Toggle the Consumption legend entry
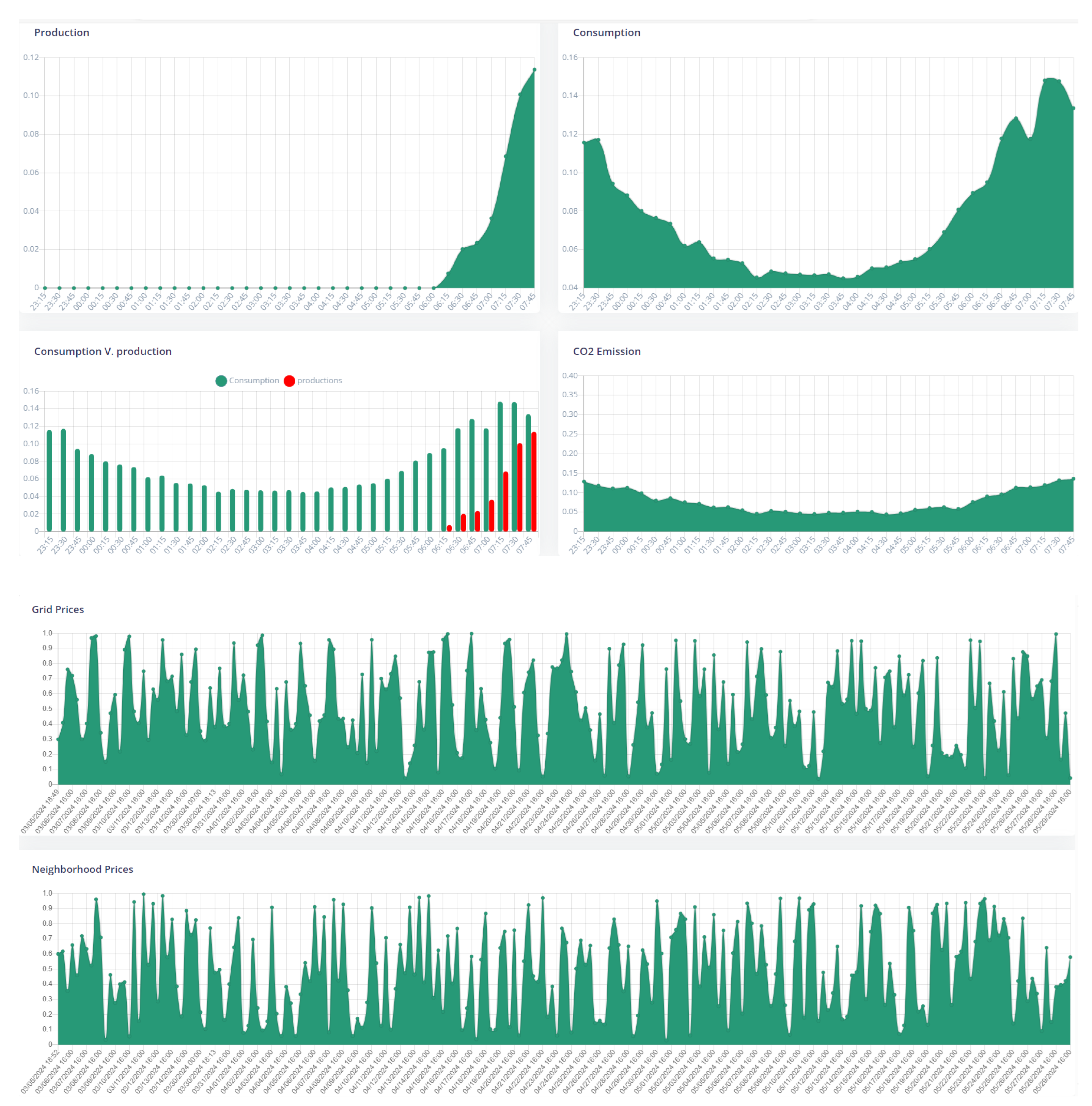Screen dimensions: 1092x1106 247,381
